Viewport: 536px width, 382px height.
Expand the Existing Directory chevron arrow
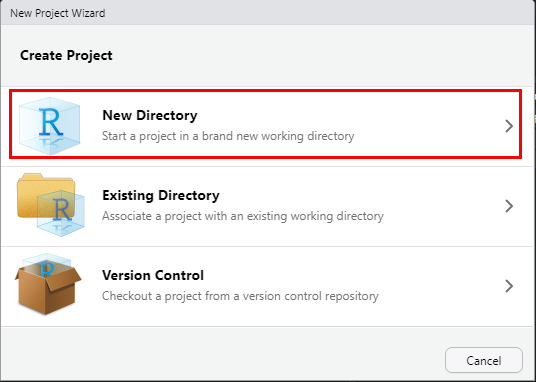[509, 206]
